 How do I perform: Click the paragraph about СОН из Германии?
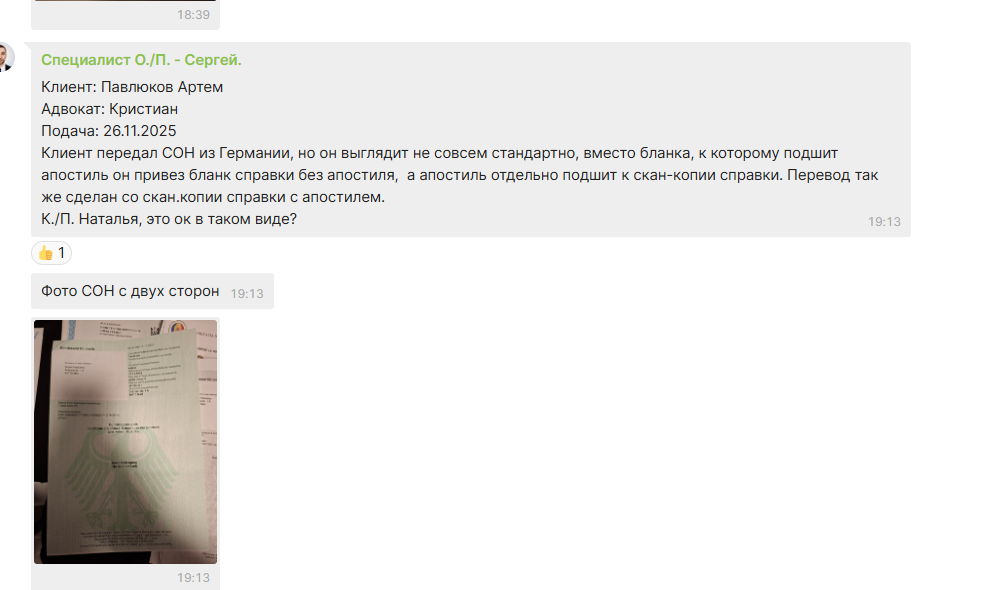(x=459, y=175)
